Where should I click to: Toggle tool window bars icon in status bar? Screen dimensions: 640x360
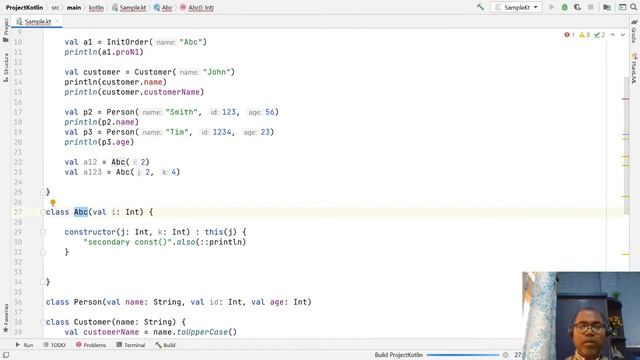pos(6,355)
